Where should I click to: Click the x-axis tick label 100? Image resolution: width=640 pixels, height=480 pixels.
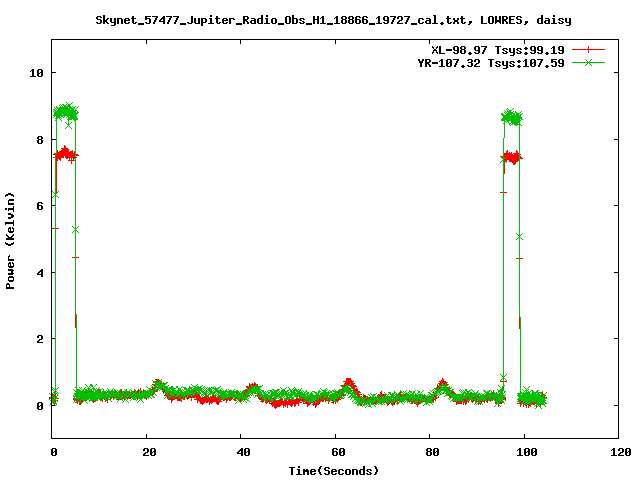tap(527, 452)
